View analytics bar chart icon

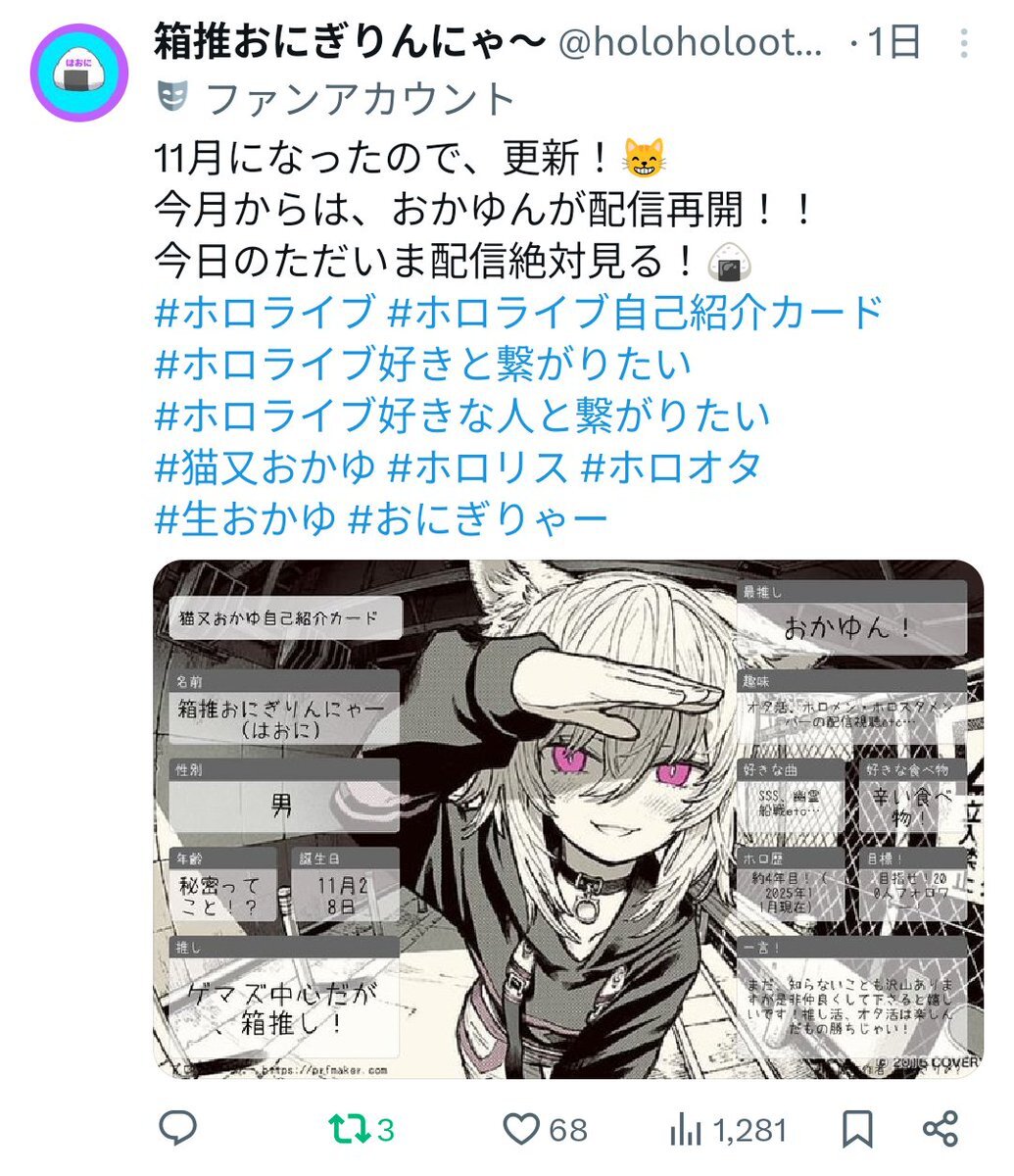tap(687, 1130)
